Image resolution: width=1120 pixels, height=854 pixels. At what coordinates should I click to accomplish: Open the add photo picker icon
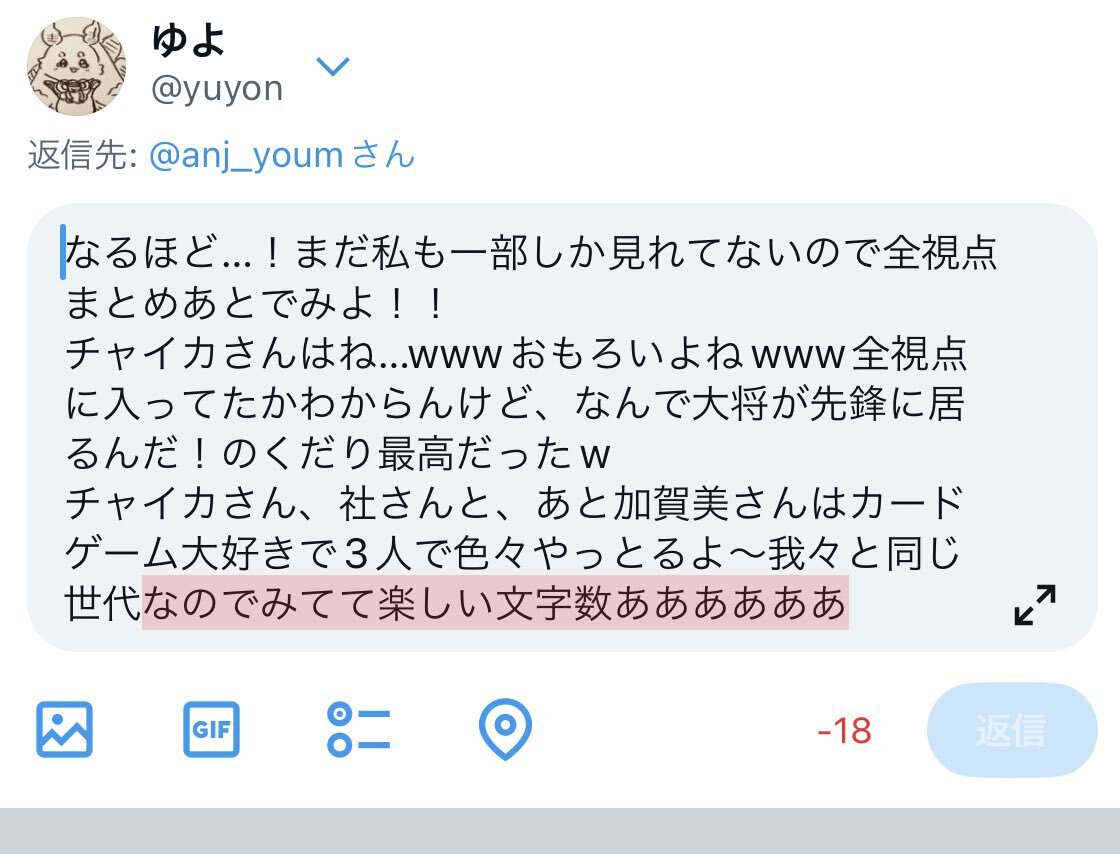(64, 729)
